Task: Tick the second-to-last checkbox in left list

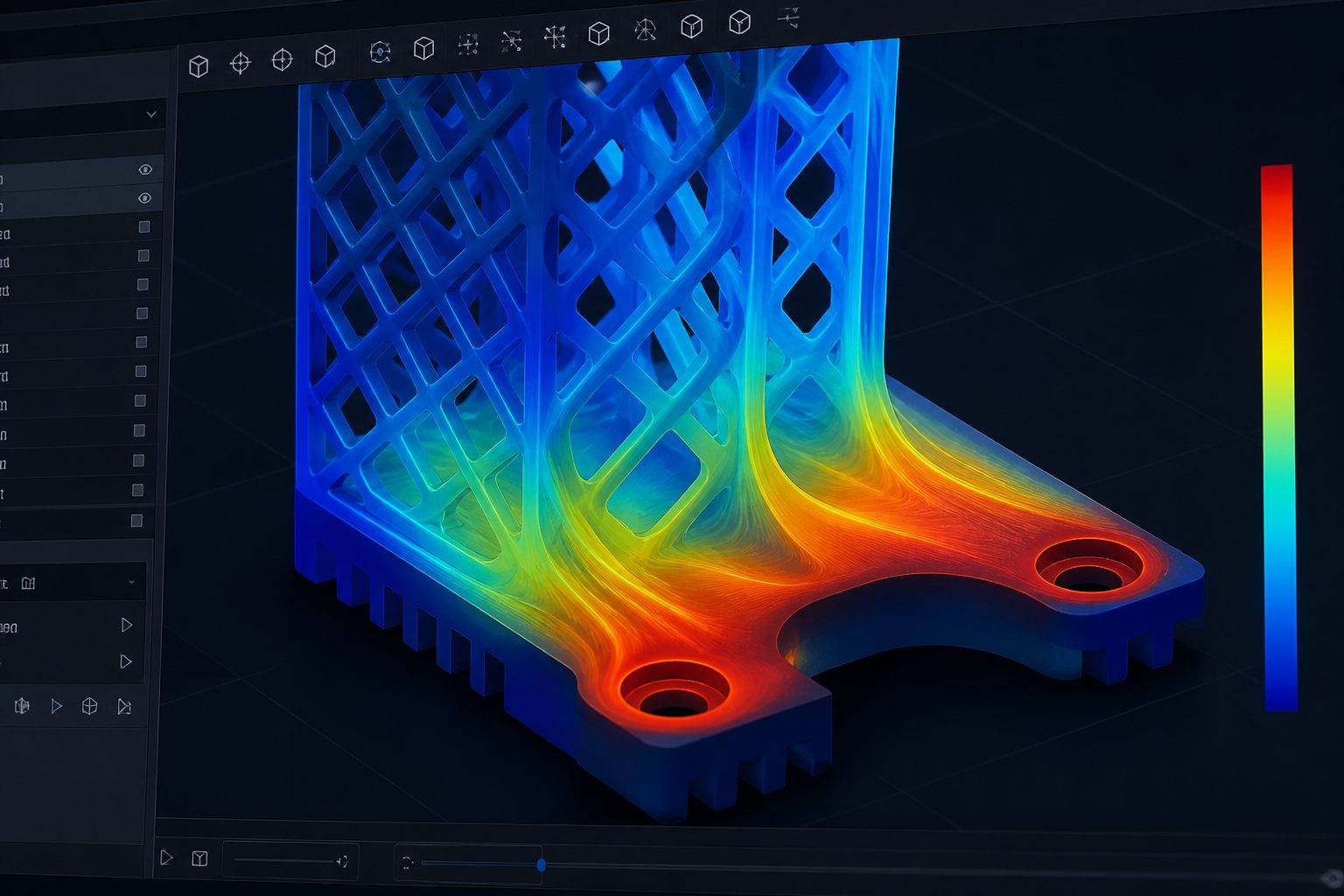Action: click(137, 490)
